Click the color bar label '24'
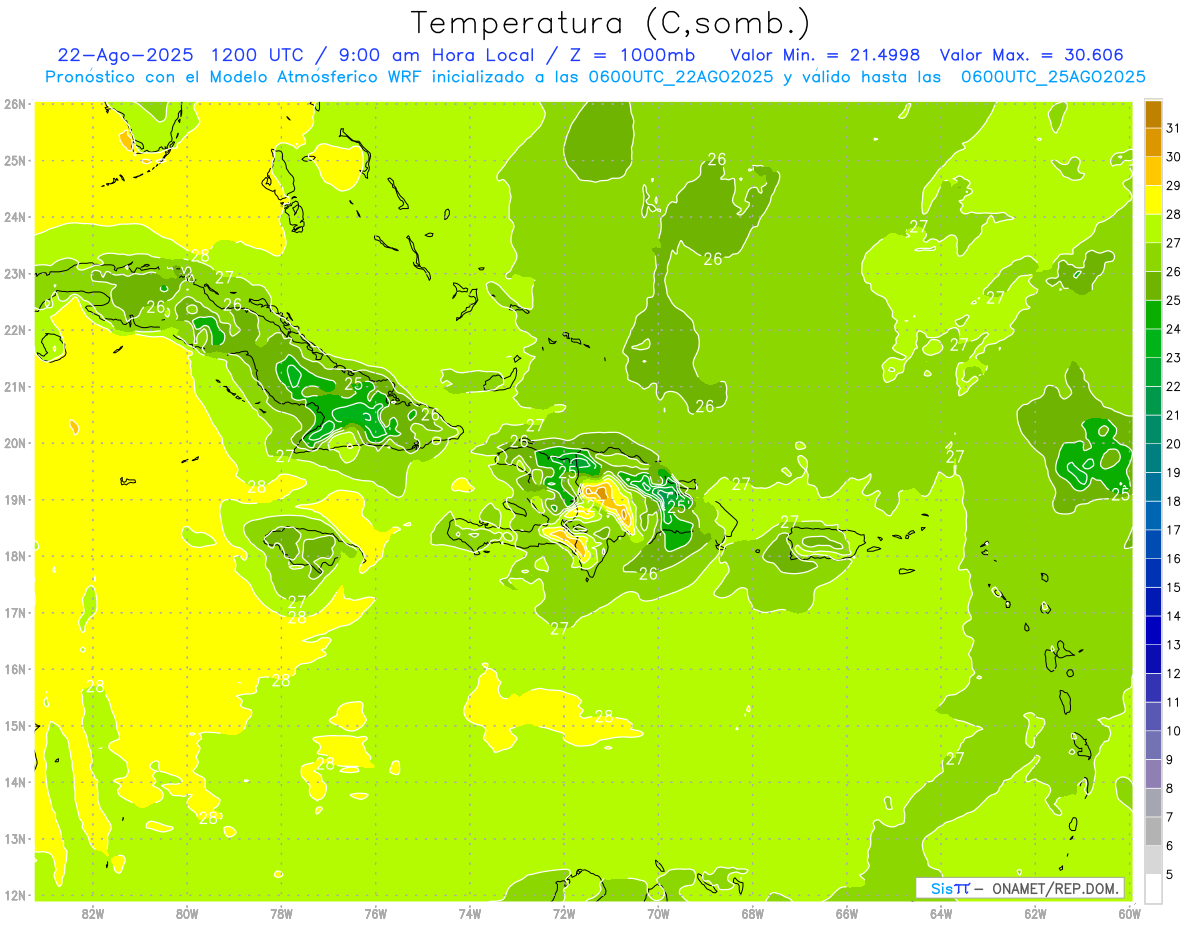This screenshot has width=1200, height=927. [x=1174, y=329]
